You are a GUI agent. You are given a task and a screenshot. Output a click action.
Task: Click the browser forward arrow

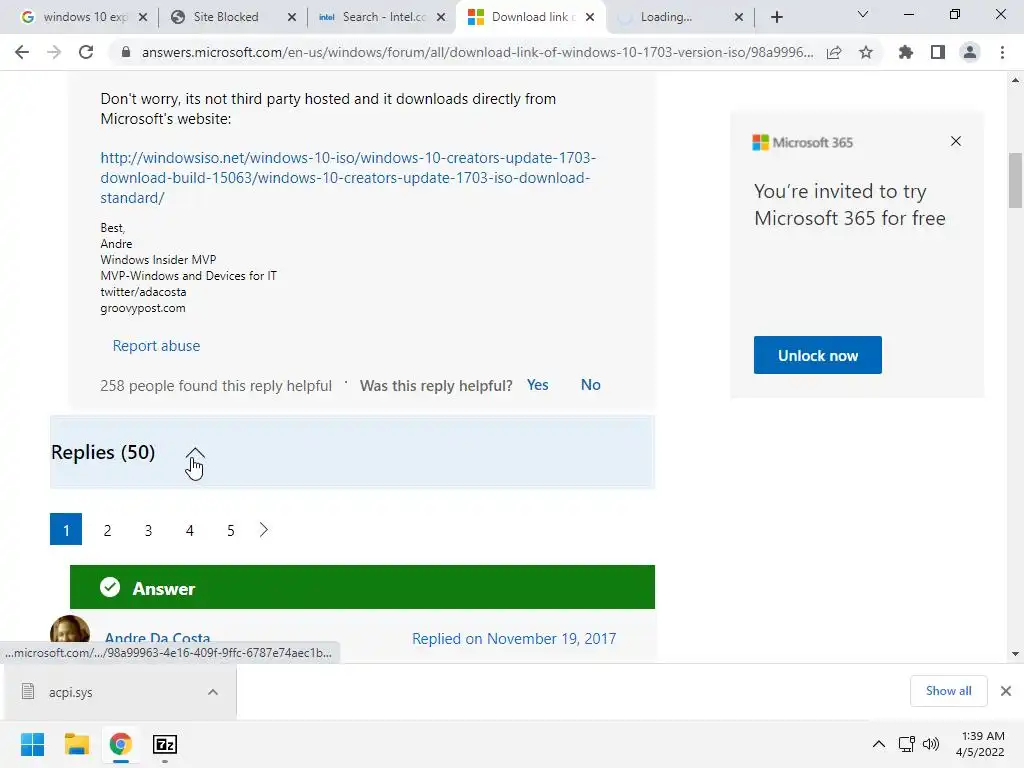[x=54, y=52]
